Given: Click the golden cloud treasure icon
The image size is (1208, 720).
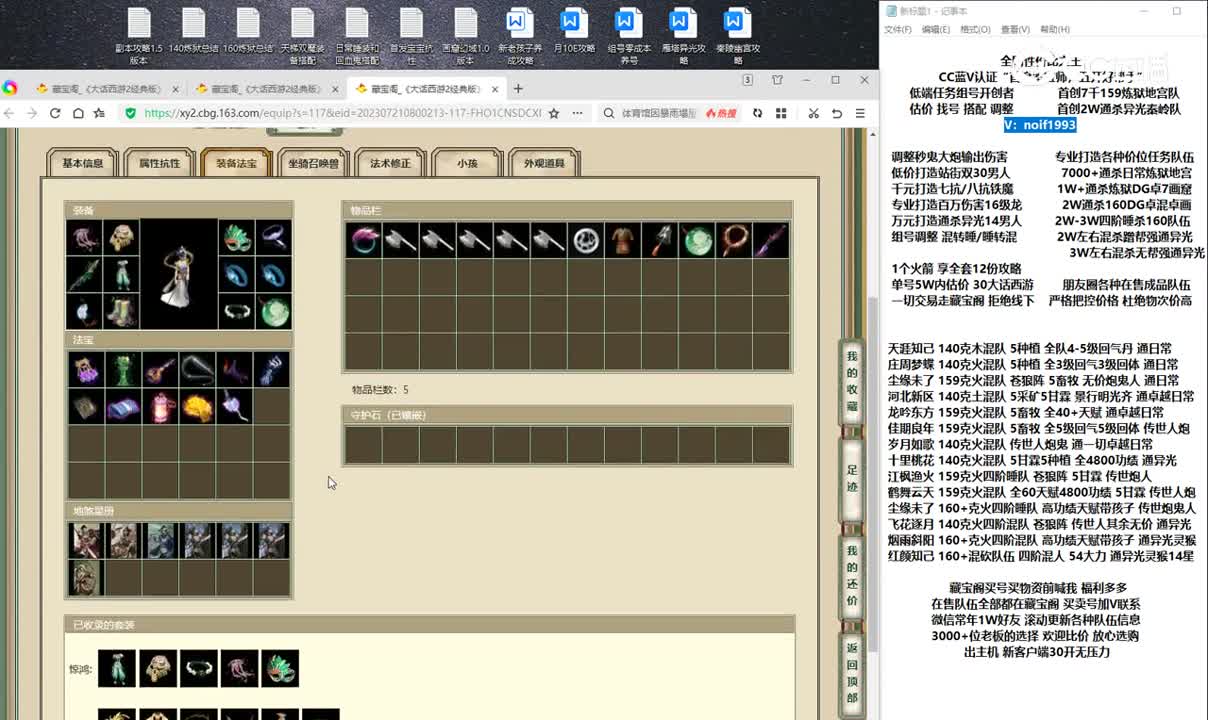Looking at the screenshot, I should point(197,406).
